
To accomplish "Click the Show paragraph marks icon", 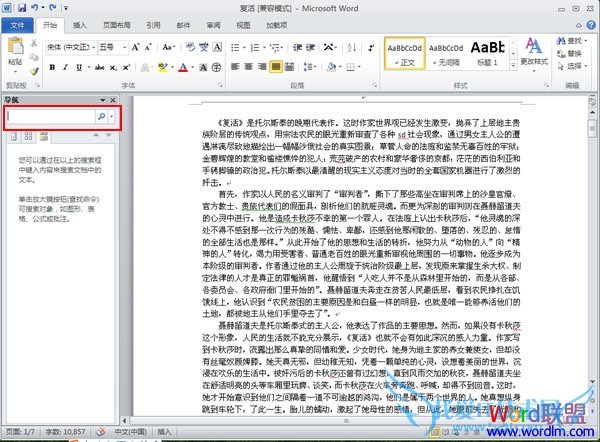I will [x=371, y=47].
